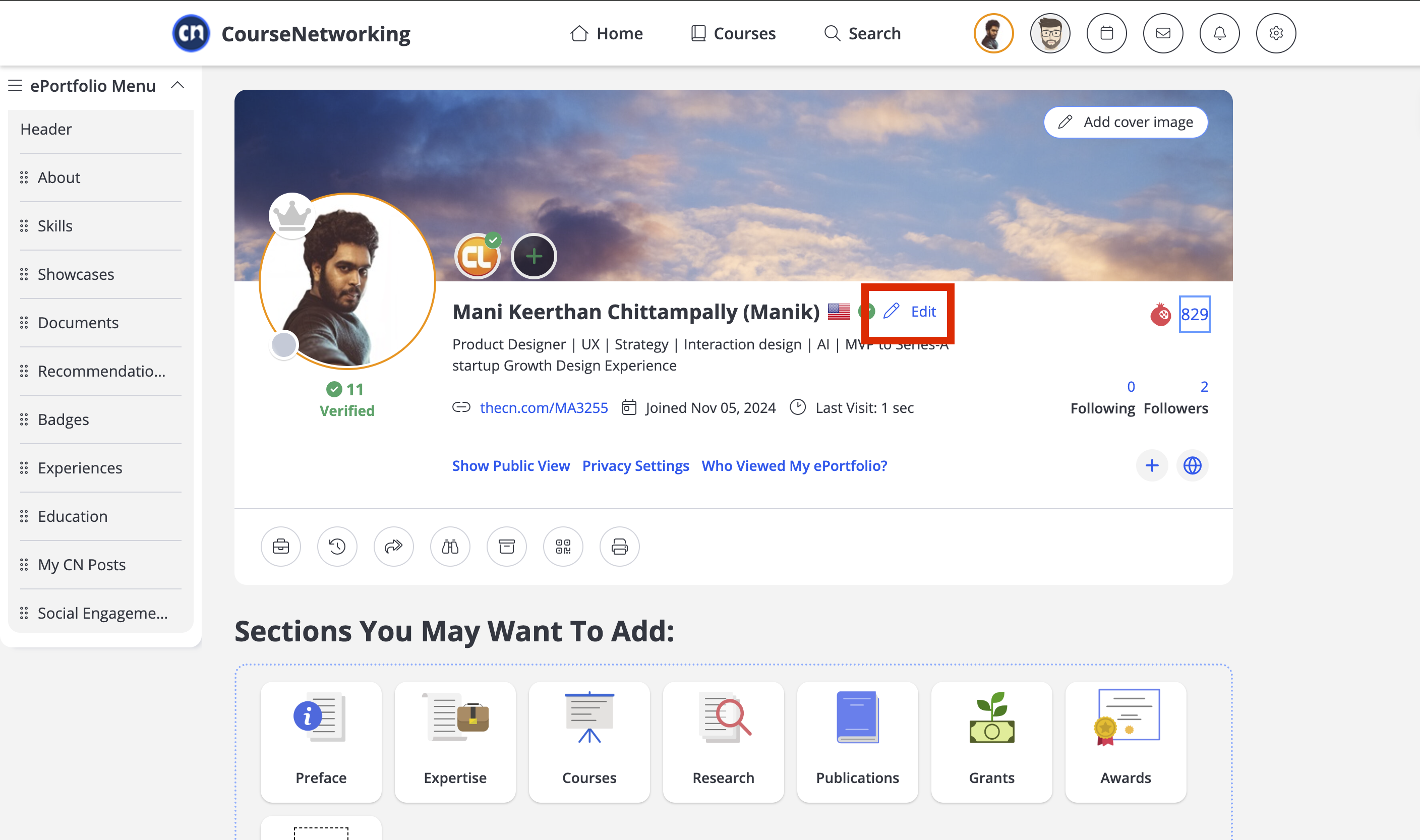Open Privacy Settings link

point(635,465)
